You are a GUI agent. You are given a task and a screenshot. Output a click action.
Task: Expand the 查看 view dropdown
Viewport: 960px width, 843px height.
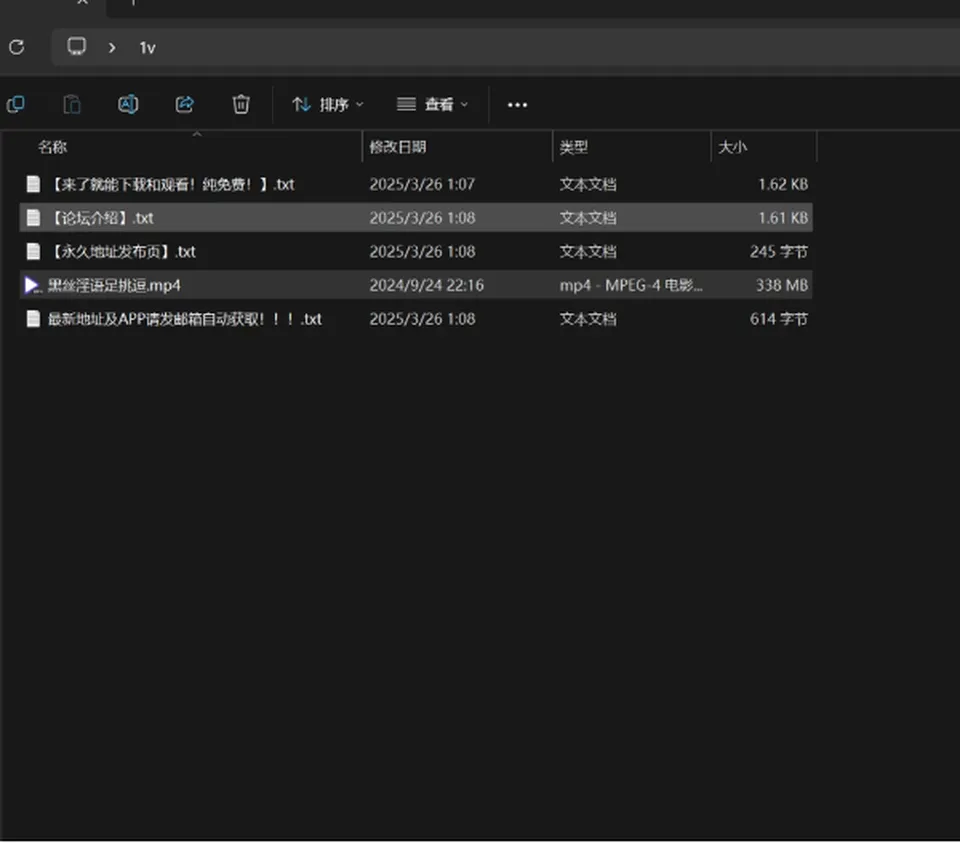432,105
